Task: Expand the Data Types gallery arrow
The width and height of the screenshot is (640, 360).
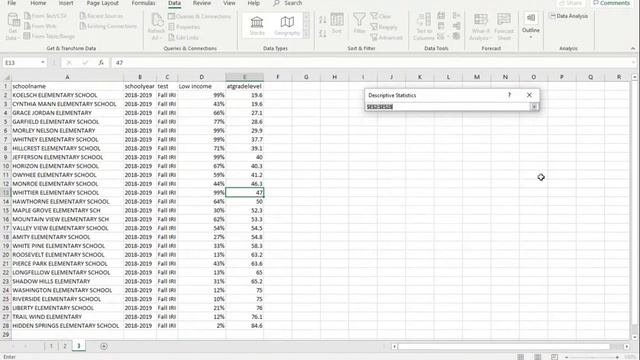Action: [x=307, y=36]
